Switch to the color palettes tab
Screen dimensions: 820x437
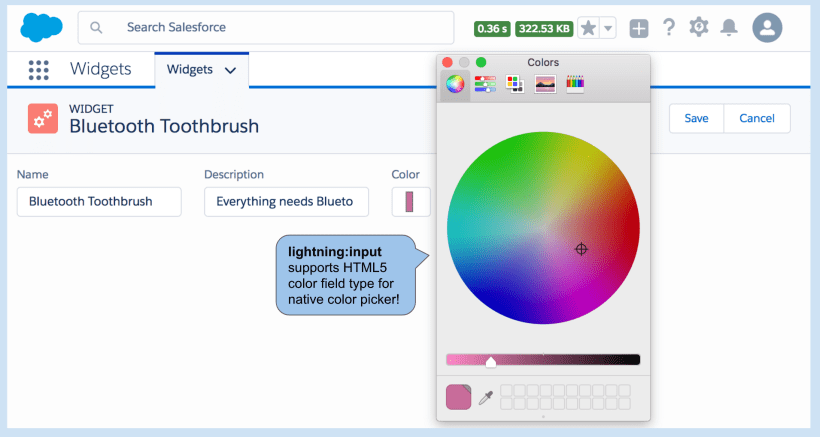pos(515,84)
